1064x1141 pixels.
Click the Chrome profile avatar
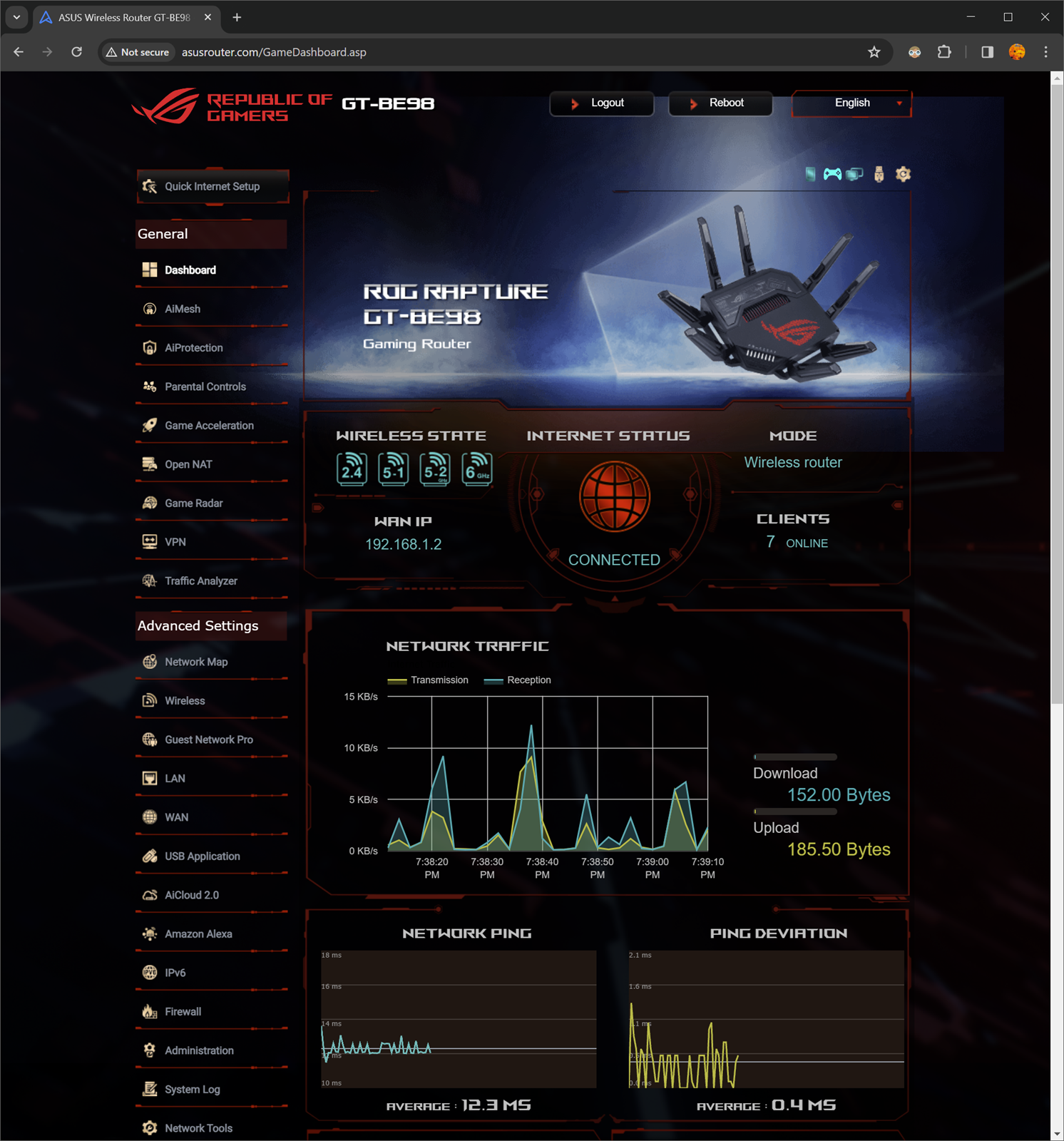coord(1017,52)
